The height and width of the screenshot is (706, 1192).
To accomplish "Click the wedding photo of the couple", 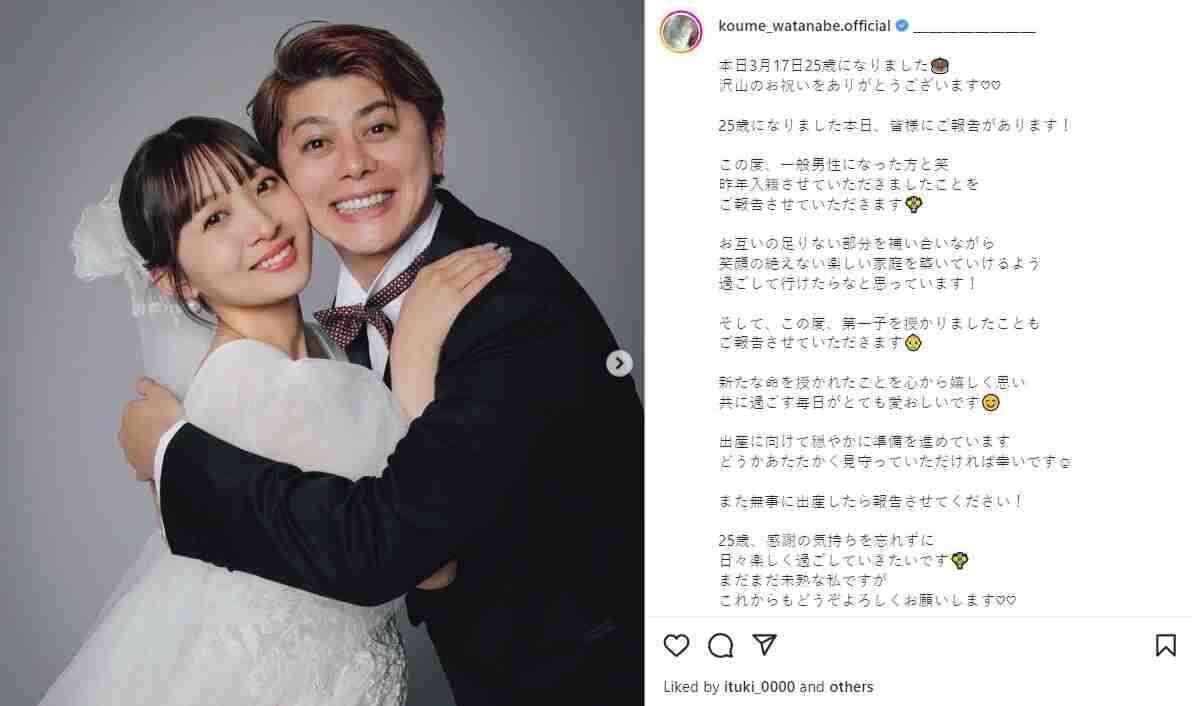I will click(x=322, y=353).
